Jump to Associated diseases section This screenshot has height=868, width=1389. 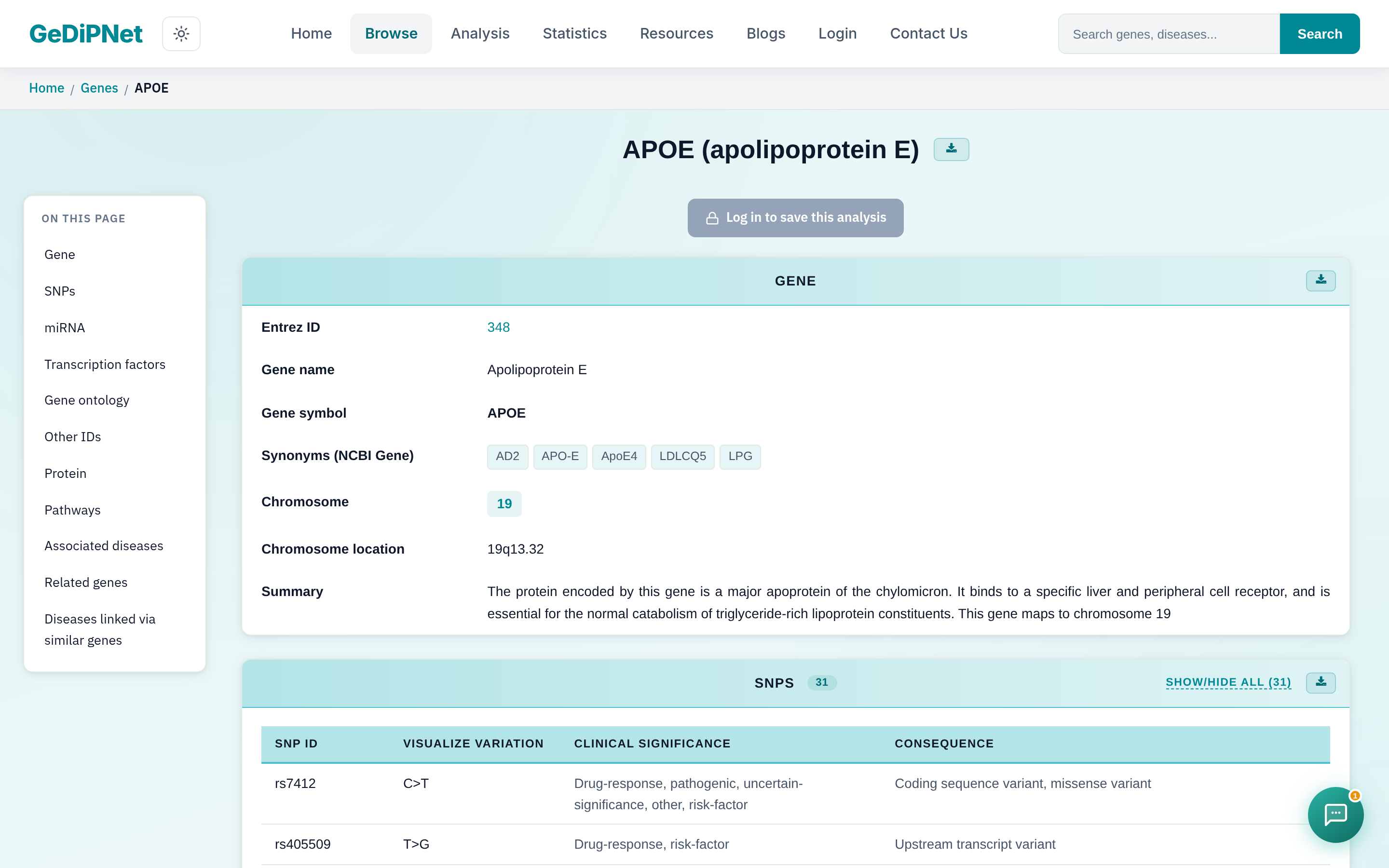tap(104, 546)
